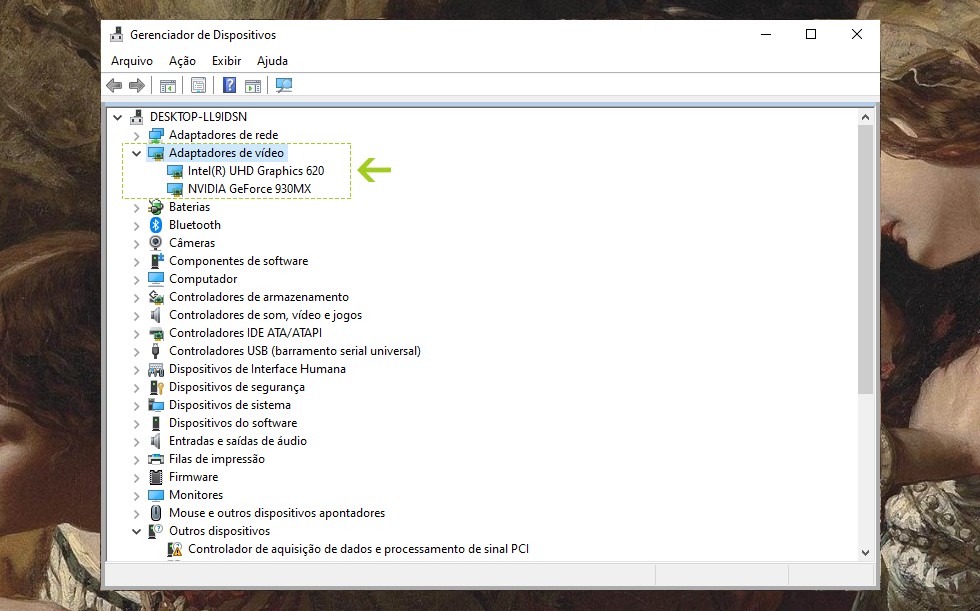Screen dimensions: 980x611
Task: Select Intel(R) UHD Graphics 620 adapter
Action: pos(255,171)
